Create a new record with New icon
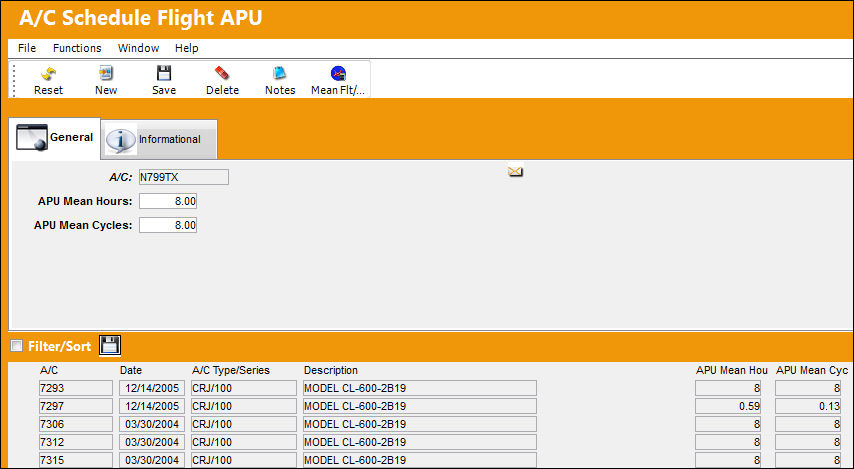 tap(106, 73)
